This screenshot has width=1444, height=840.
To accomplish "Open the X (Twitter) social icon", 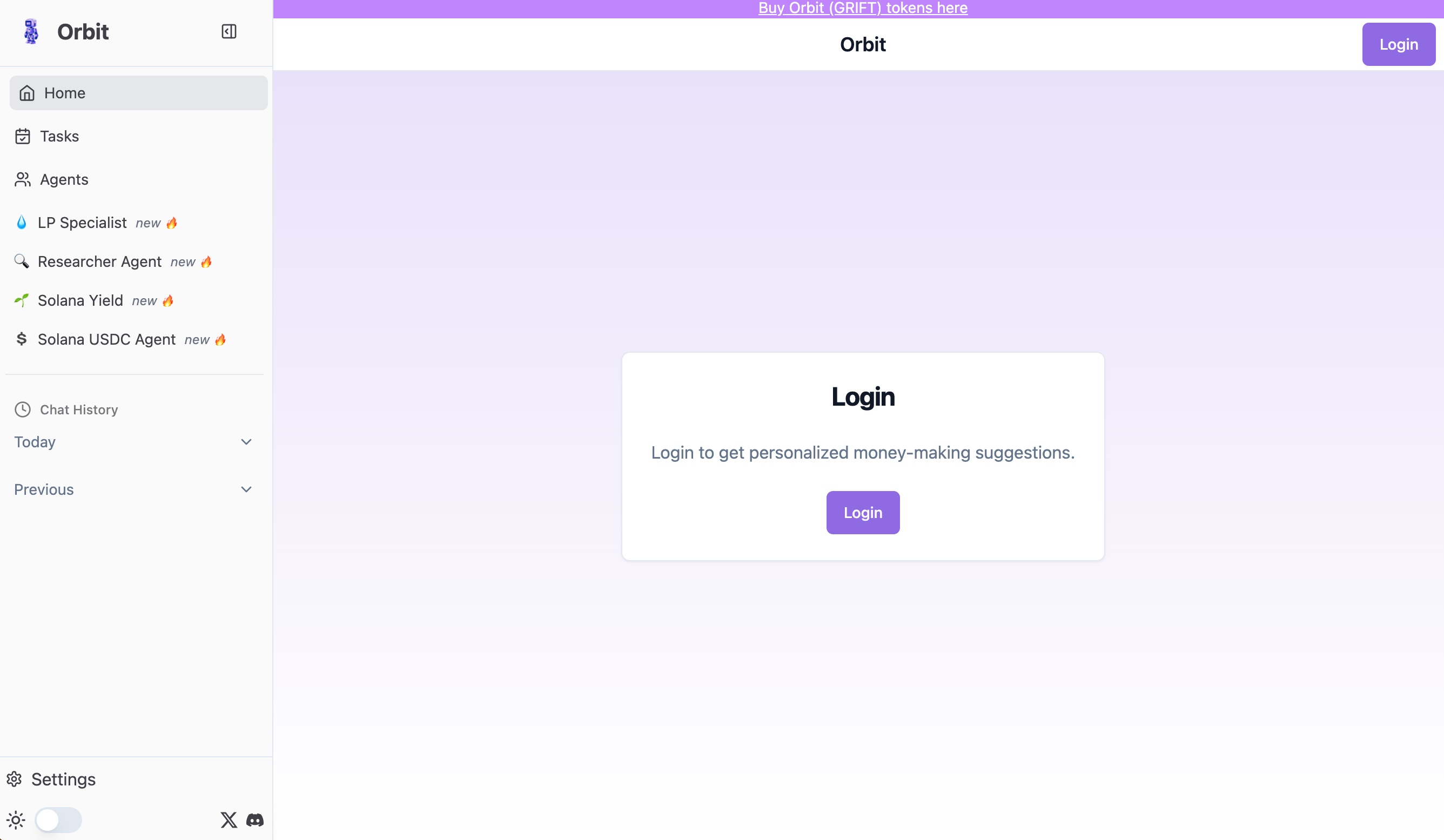I will 229,820.
